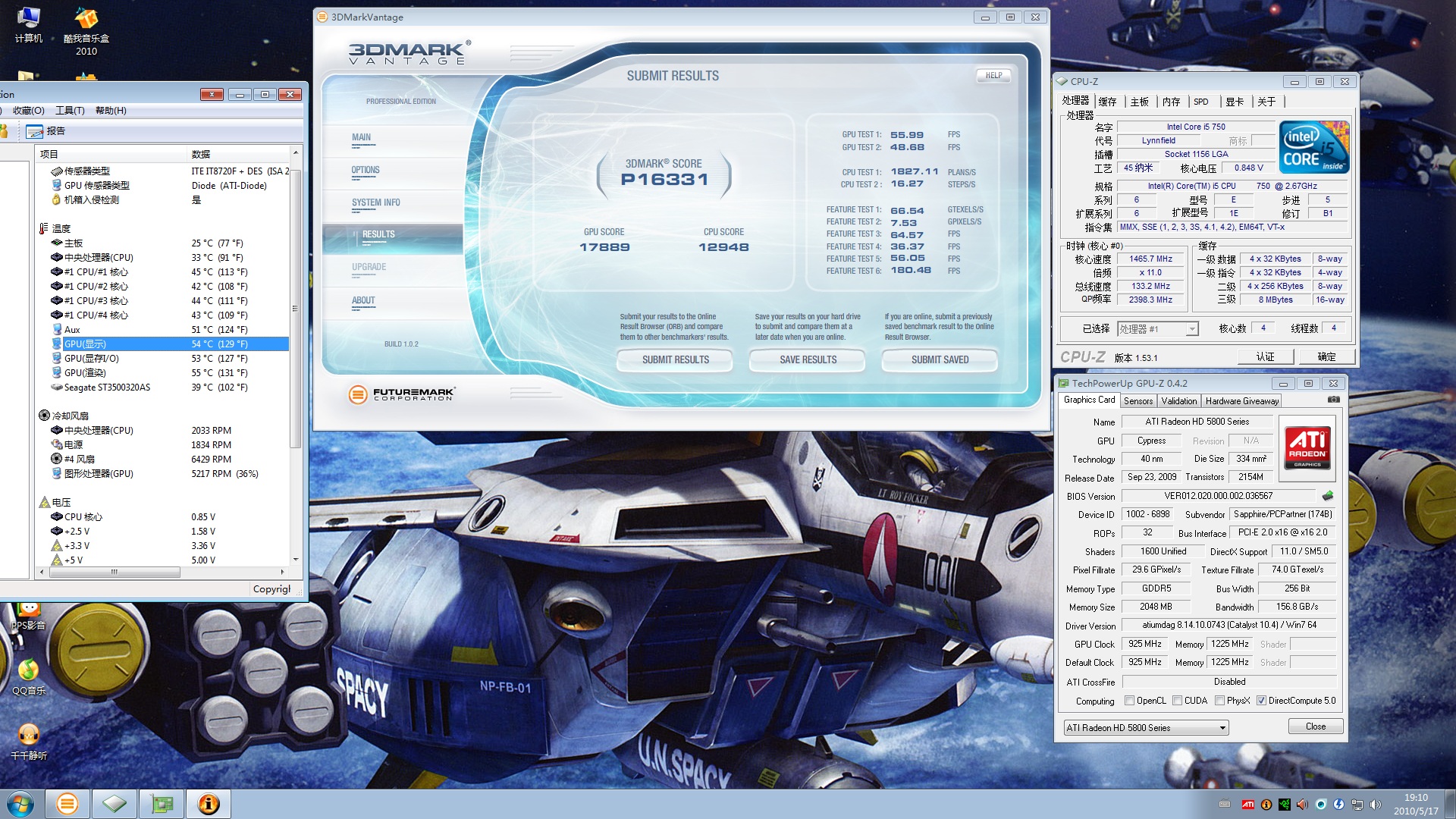Viewport: 1456px width, 819px height.
Task: Click the GPU-Z camera screenshot icon
Action: [x=1334, y=400]
